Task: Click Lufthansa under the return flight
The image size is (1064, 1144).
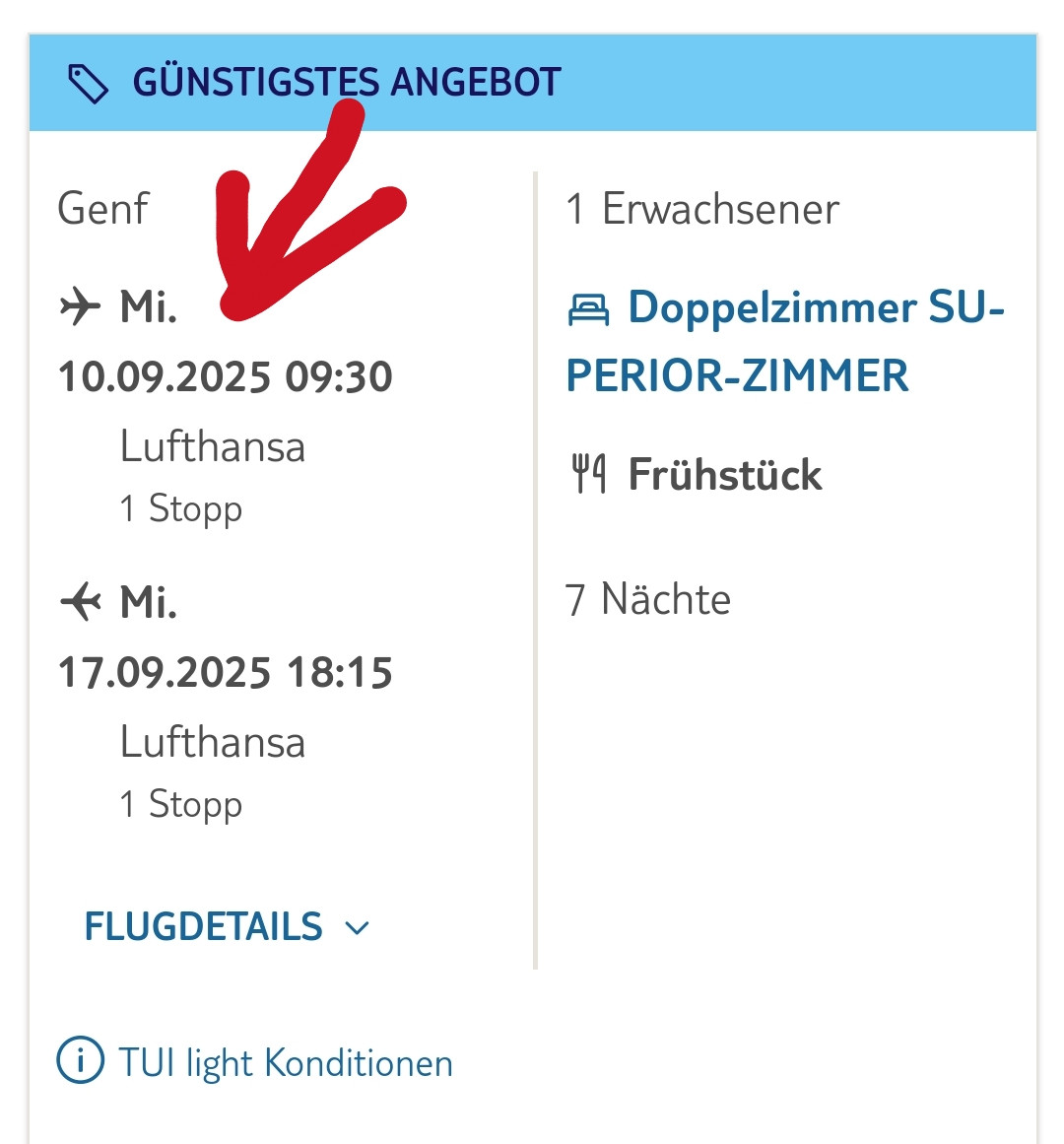Action: point(213,742)
